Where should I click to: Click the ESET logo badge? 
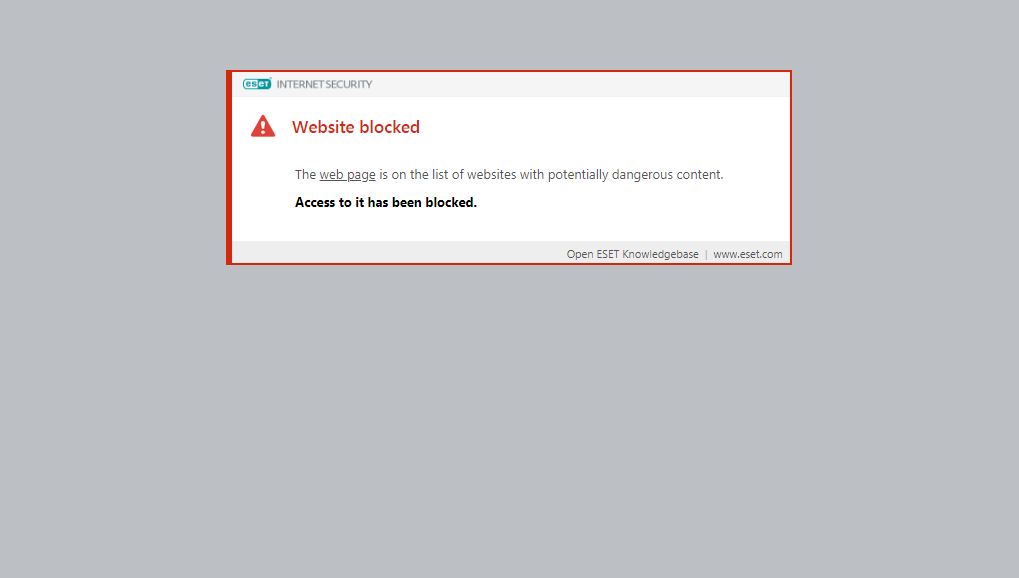[257, 84]
